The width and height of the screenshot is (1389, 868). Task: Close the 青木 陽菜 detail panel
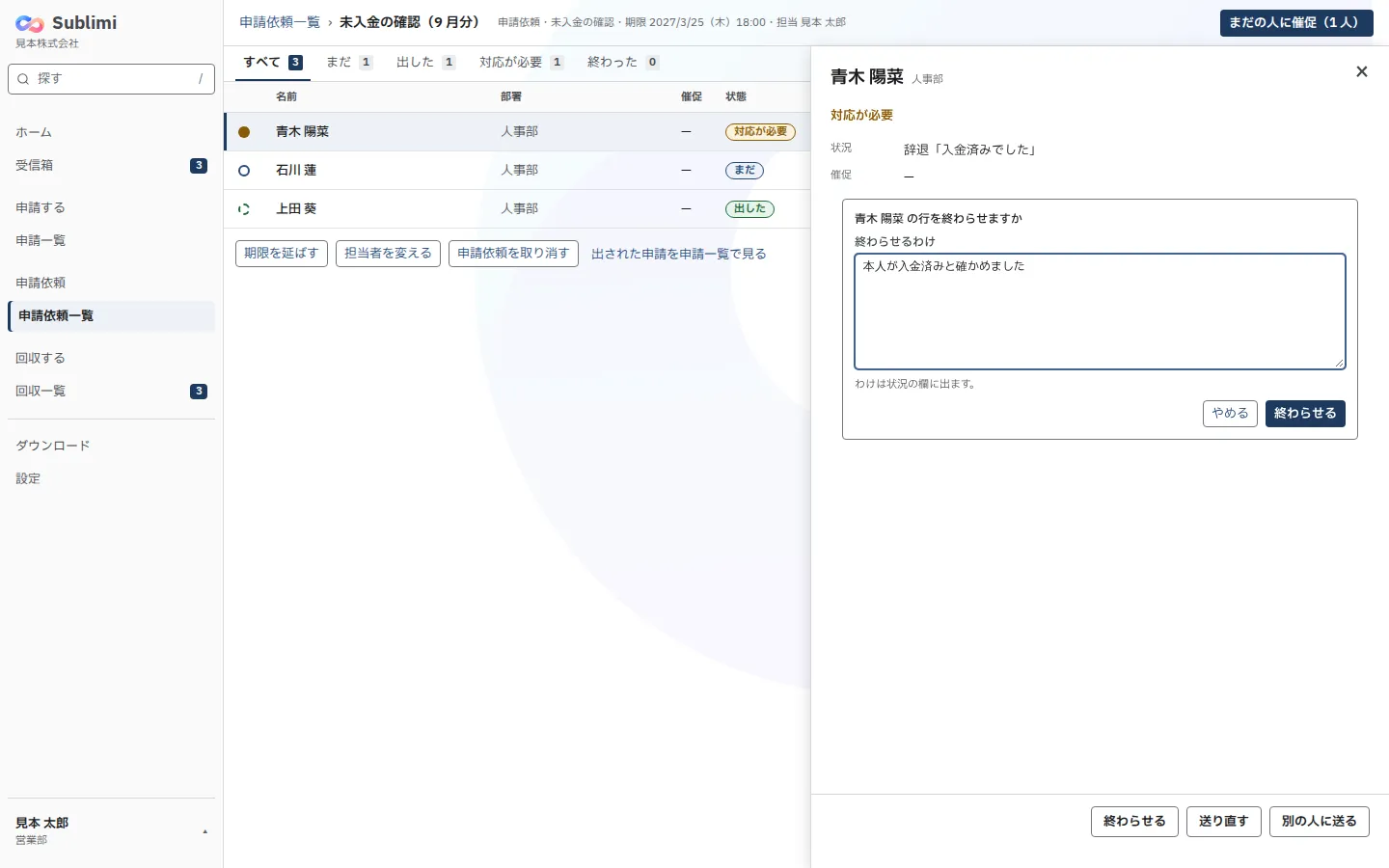(x=1362, y=71)
